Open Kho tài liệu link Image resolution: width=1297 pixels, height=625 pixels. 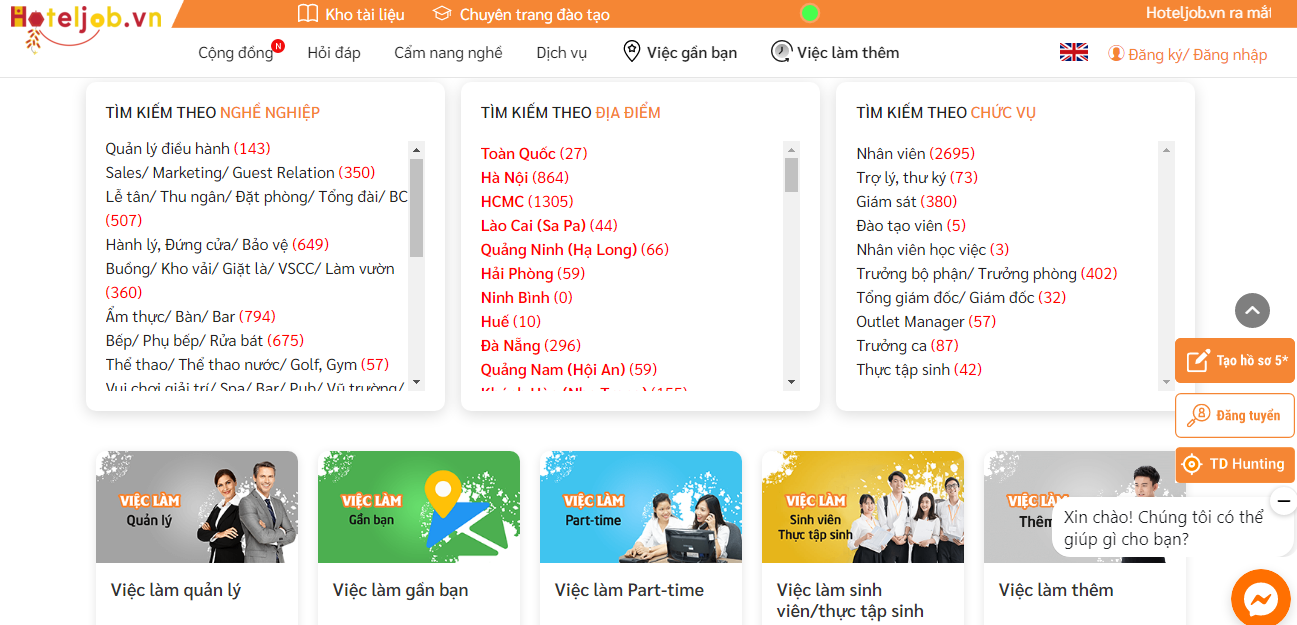pyautogui.click(x=365, y=14)
